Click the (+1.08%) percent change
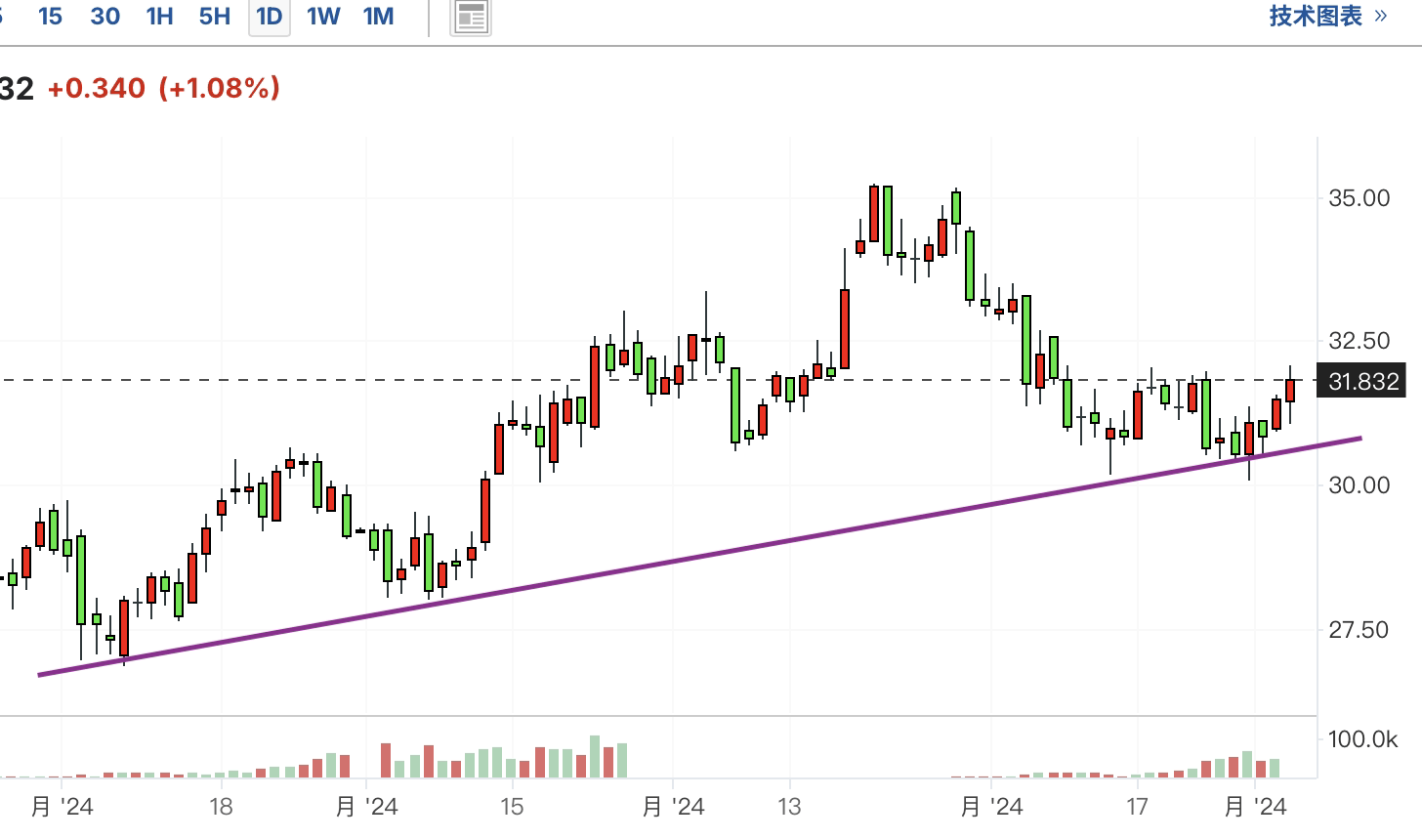1422x840 pixels. 219,88
